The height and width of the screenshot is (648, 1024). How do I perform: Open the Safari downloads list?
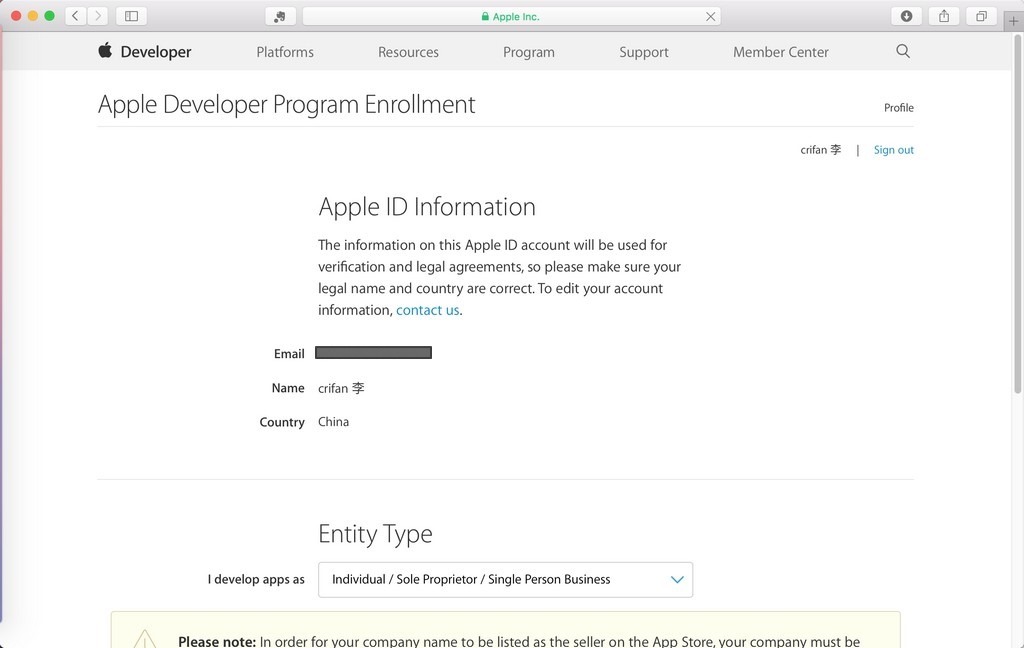(x=906, y=16)
